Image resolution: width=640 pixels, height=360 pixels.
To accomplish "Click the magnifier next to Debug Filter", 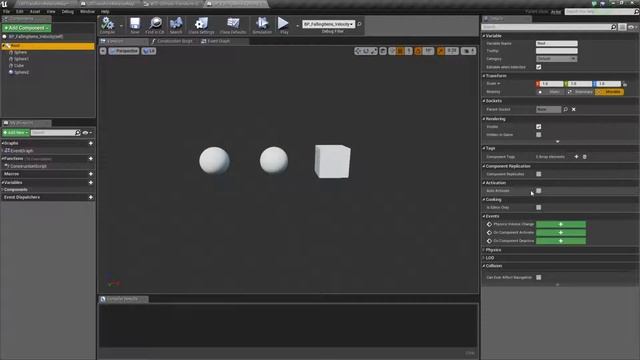I will point(359,24).
